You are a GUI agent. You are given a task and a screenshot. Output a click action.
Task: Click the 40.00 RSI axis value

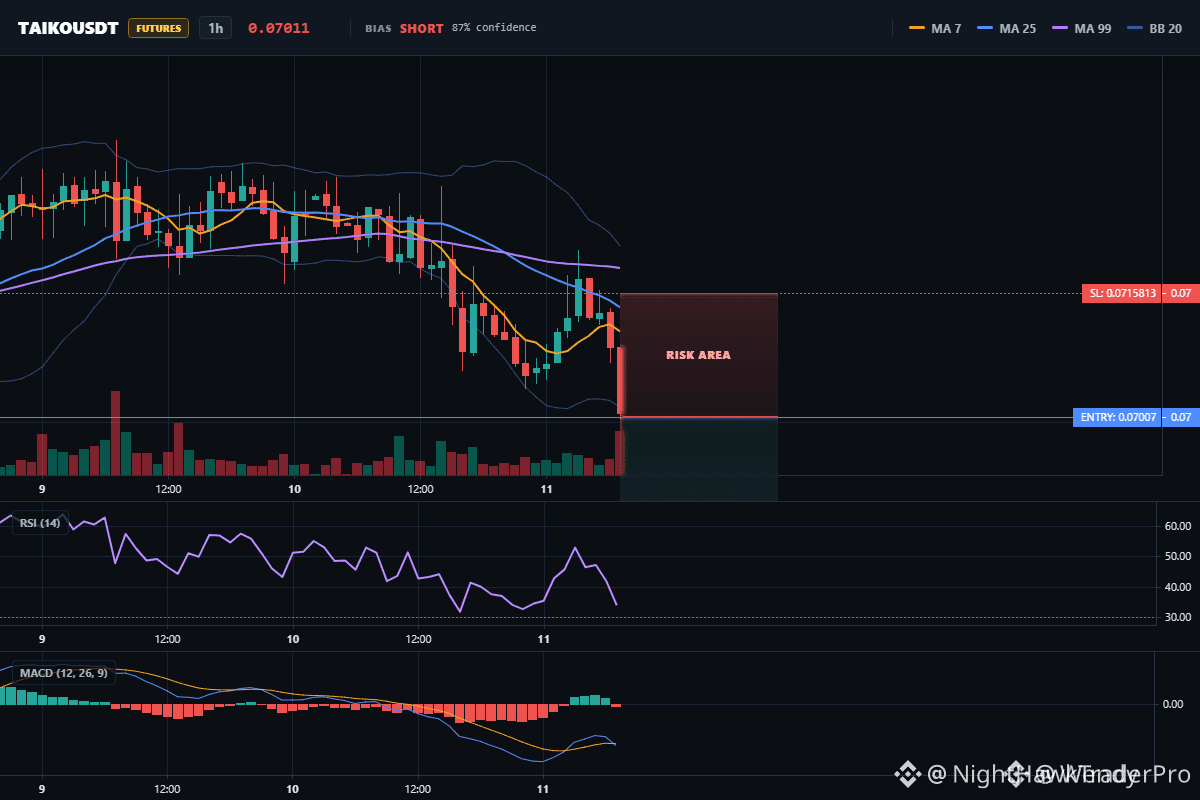[1178, 587]
